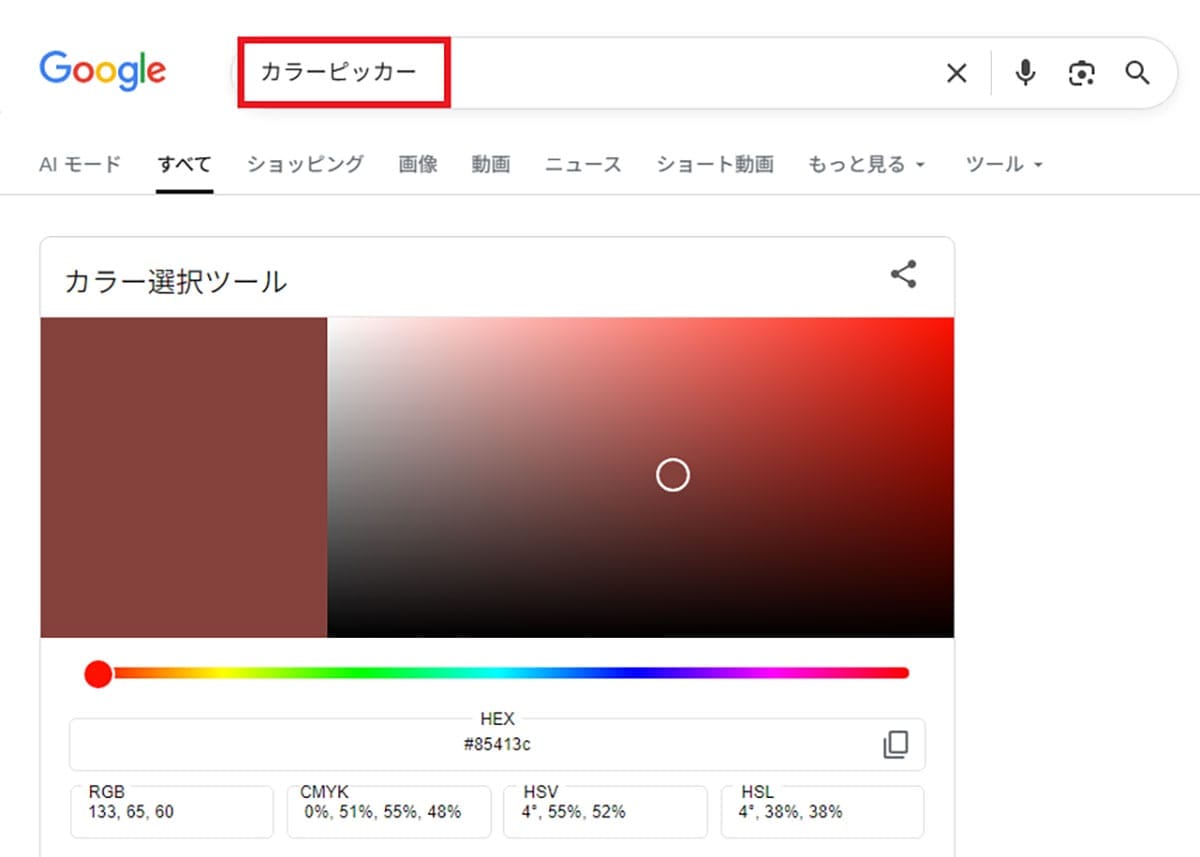Click the solid color preview swatch
Image resolution: width=1200 pixels, height=857 pixels.
[x=183, y=476]
